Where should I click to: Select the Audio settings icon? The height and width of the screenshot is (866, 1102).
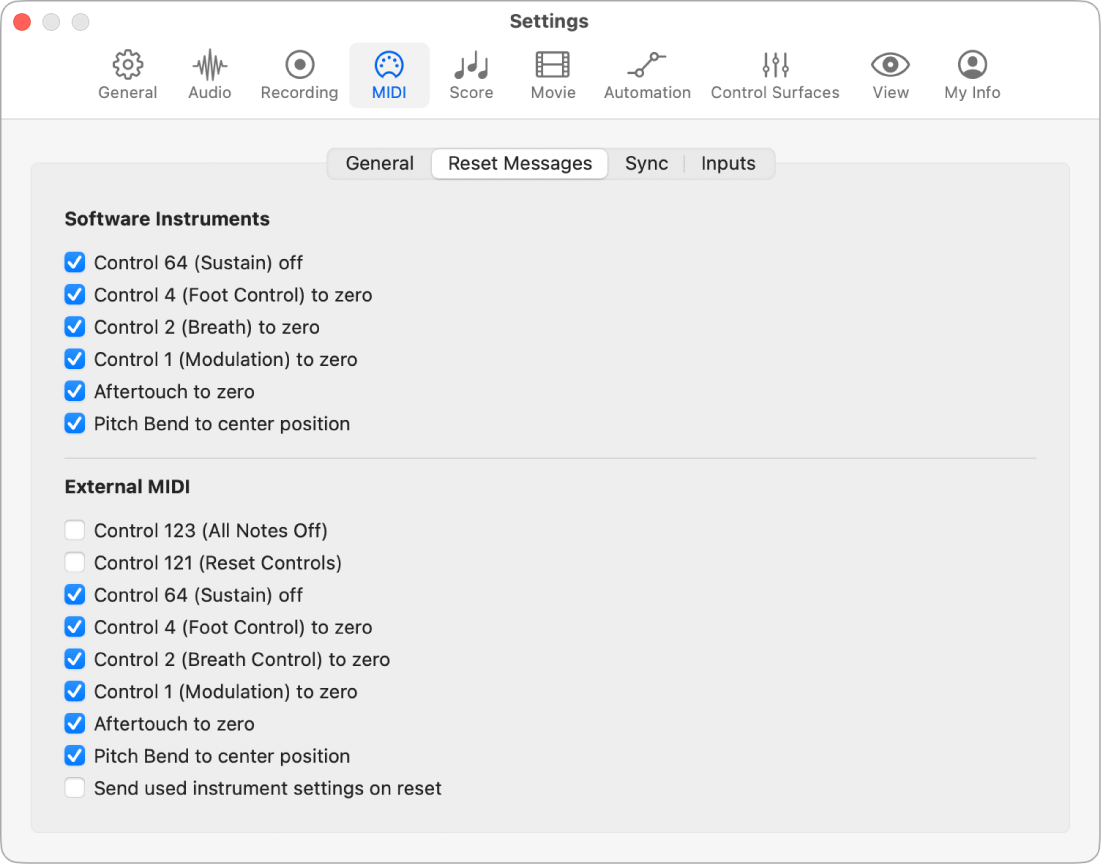[209, 72]
